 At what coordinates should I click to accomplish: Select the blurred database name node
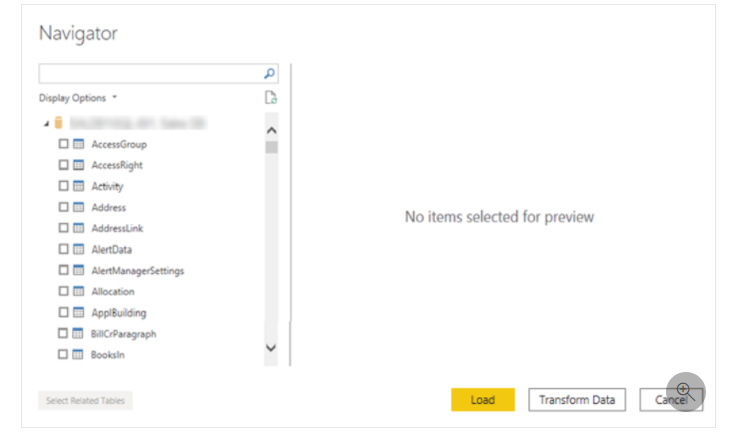click(x=138, y=123)
